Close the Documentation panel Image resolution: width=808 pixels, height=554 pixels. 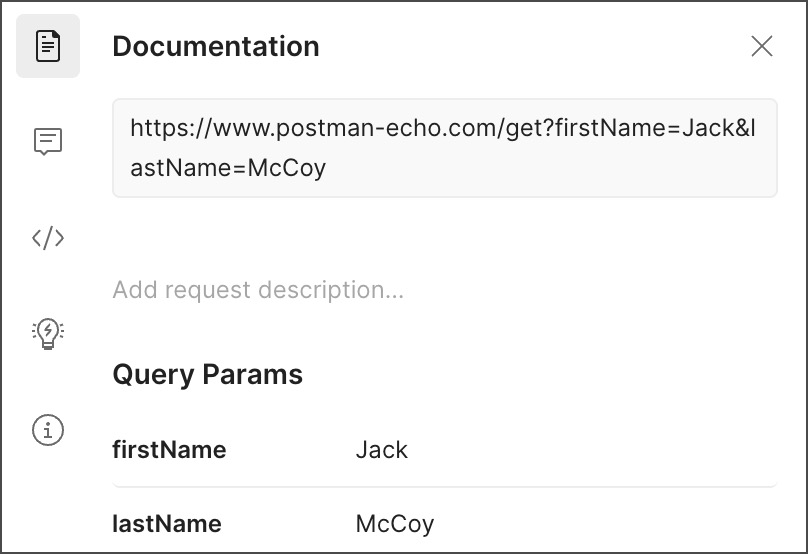[x=762, y=46]
